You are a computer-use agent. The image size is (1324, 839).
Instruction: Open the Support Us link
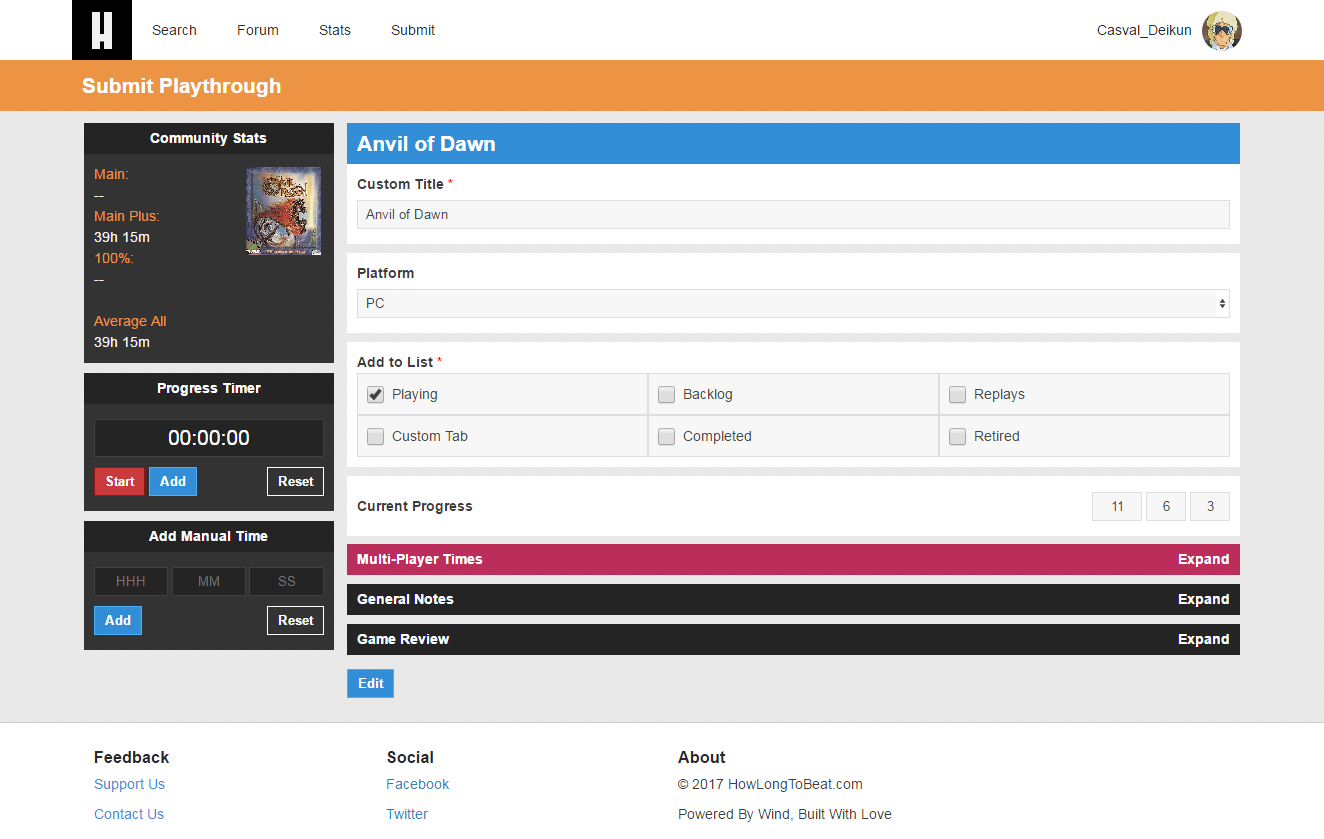(x=129, y=784)
